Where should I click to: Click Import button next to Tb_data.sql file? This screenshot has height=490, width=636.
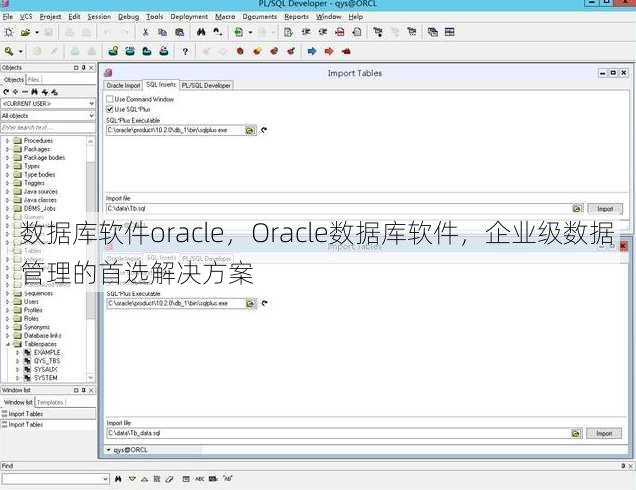click(604, 434)
